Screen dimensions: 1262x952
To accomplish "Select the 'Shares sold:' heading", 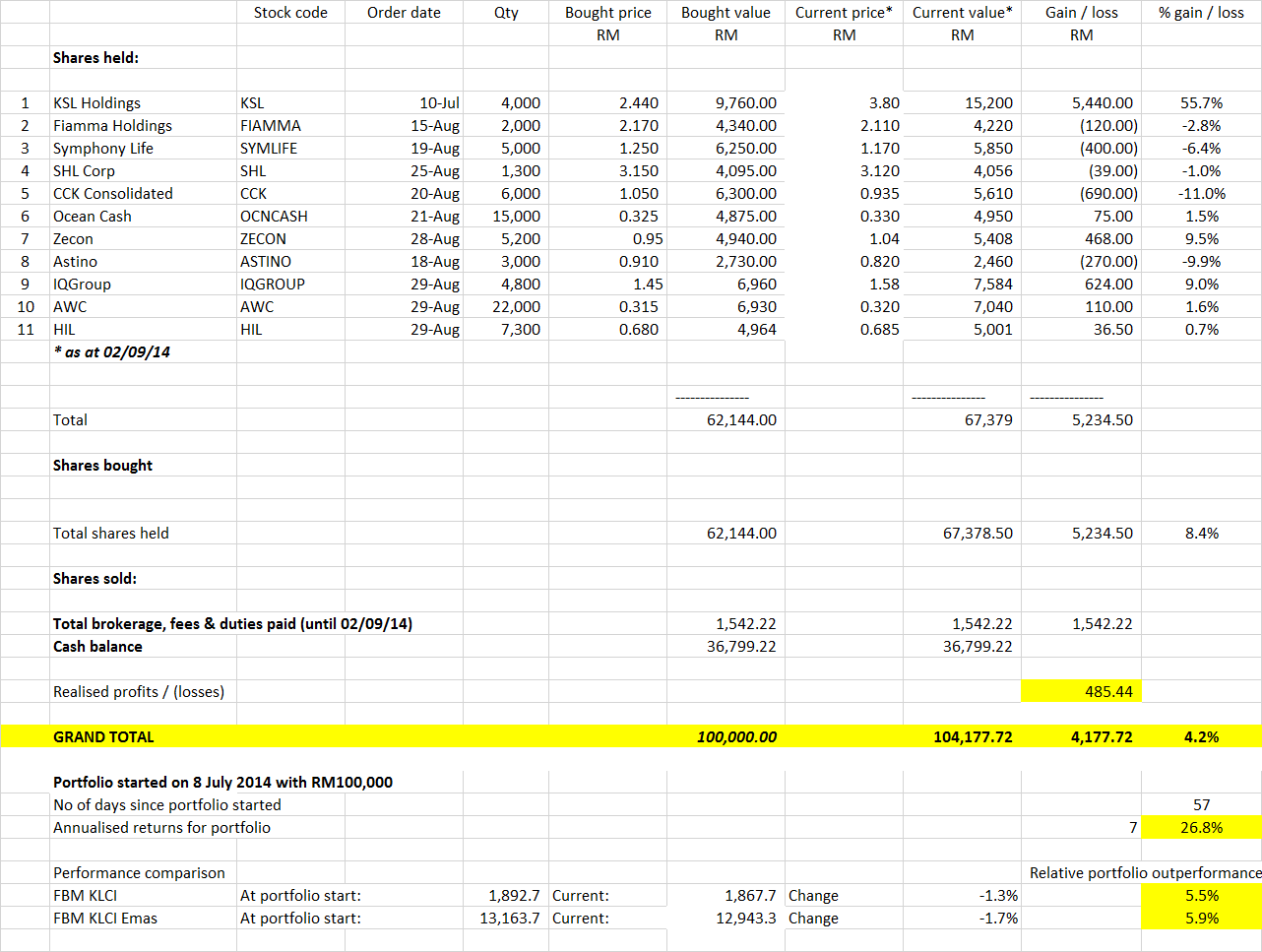I will pyautogui.click(x=95, y=578).
